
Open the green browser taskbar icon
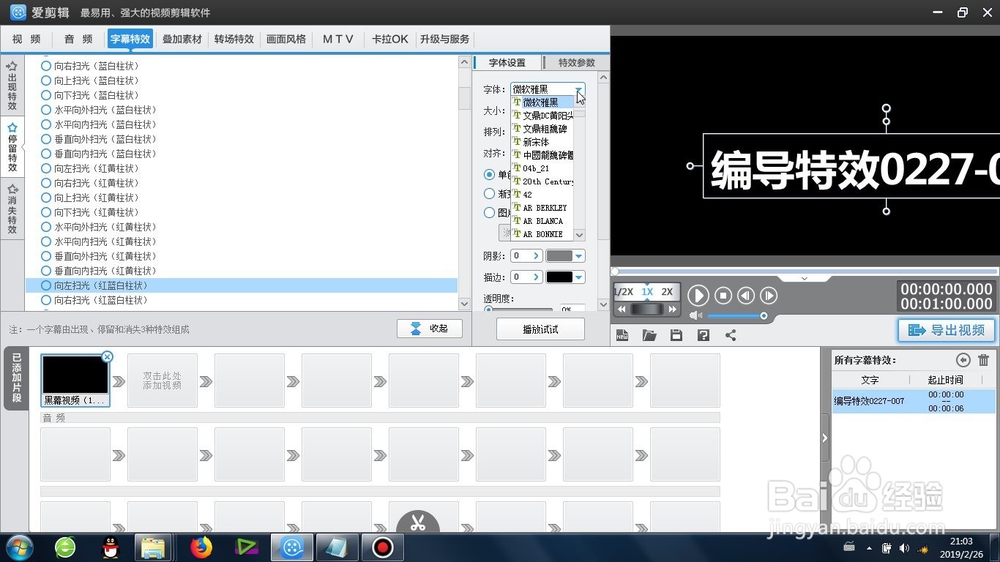tap(65, 547)
